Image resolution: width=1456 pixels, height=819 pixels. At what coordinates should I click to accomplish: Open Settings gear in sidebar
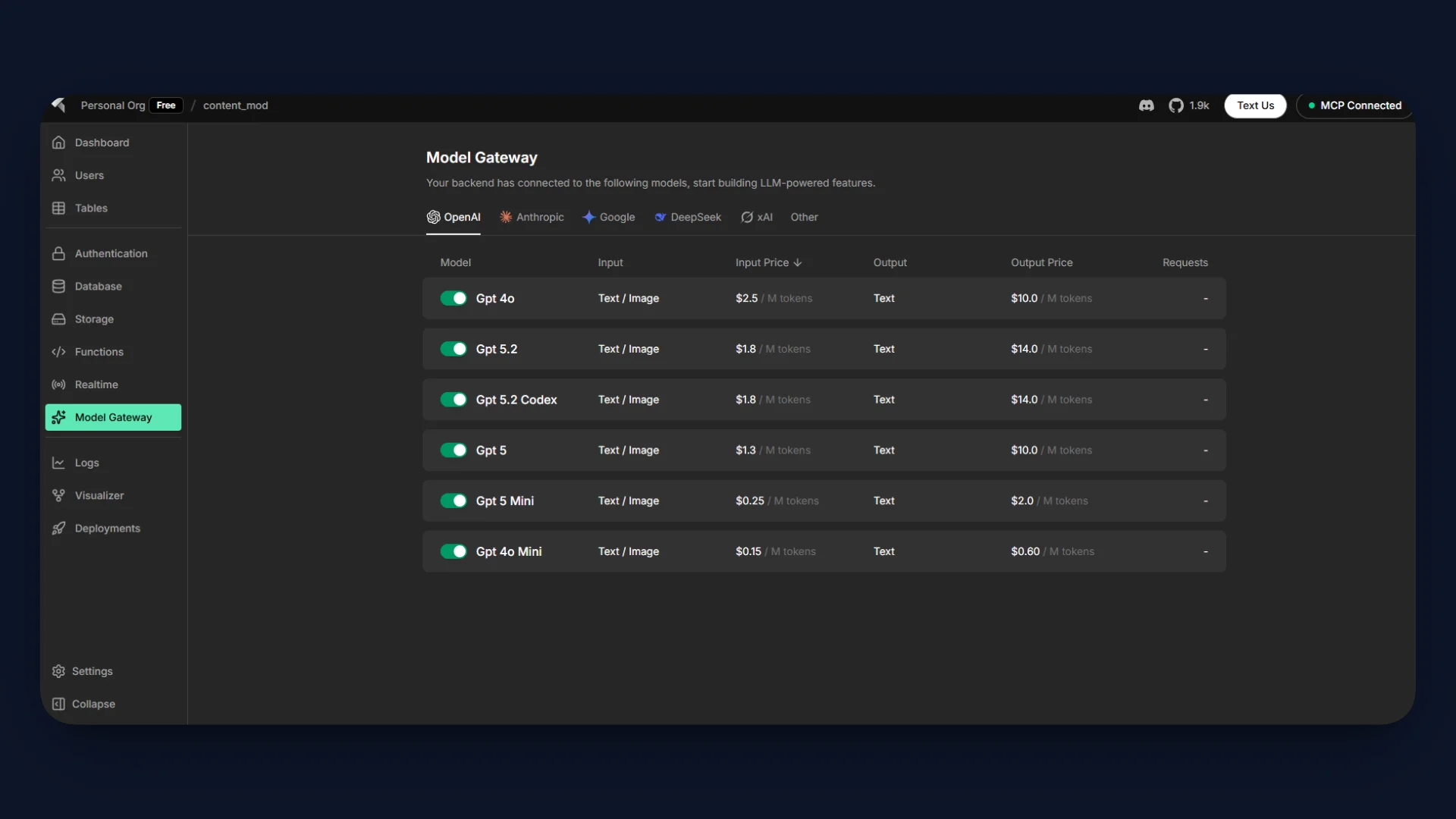pos(58,671)
